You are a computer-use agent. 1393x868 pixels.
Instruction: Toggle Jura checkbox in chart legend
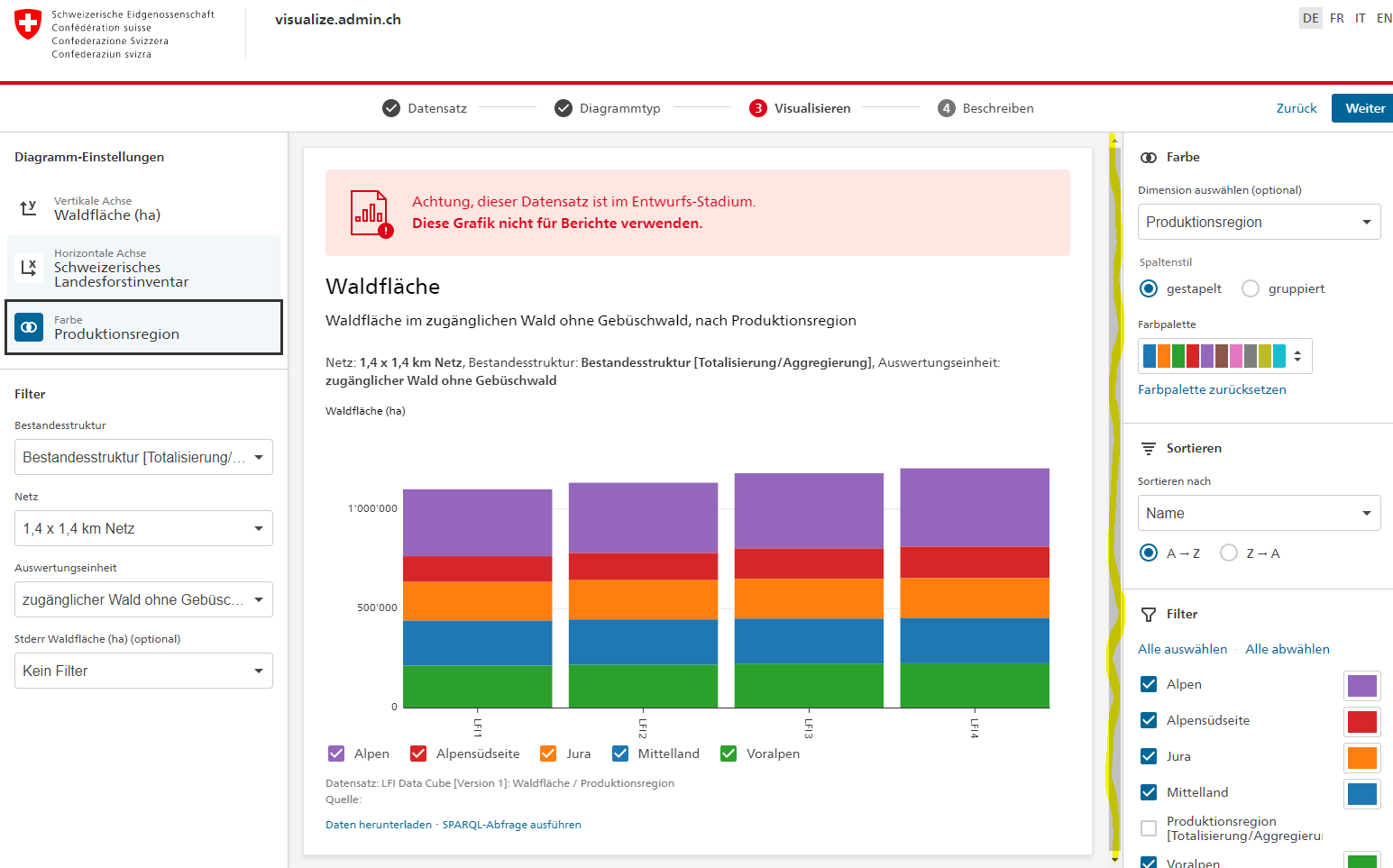point(548,754)
